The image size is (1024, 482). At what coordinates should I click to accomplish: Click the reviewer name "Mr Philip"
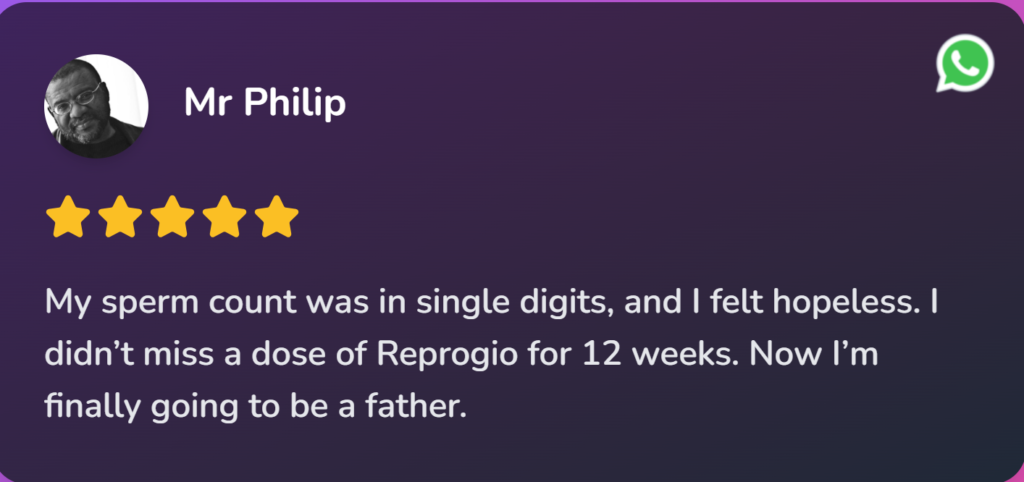click(265, 104)
